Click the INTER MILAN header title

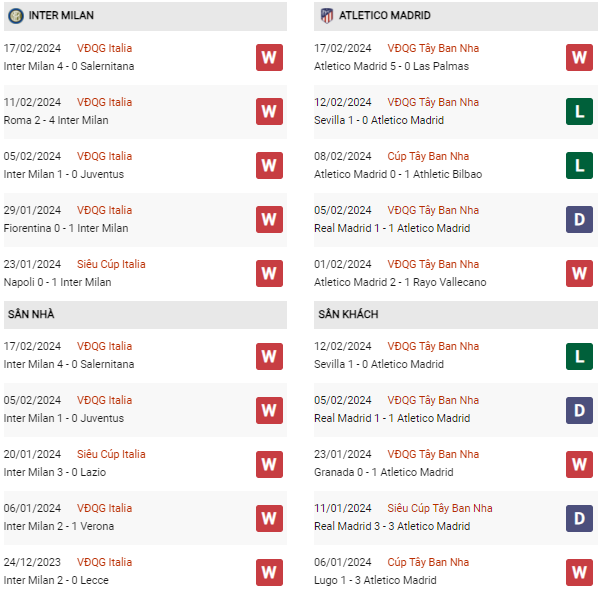pyautogui.click(x=61, y=16)
